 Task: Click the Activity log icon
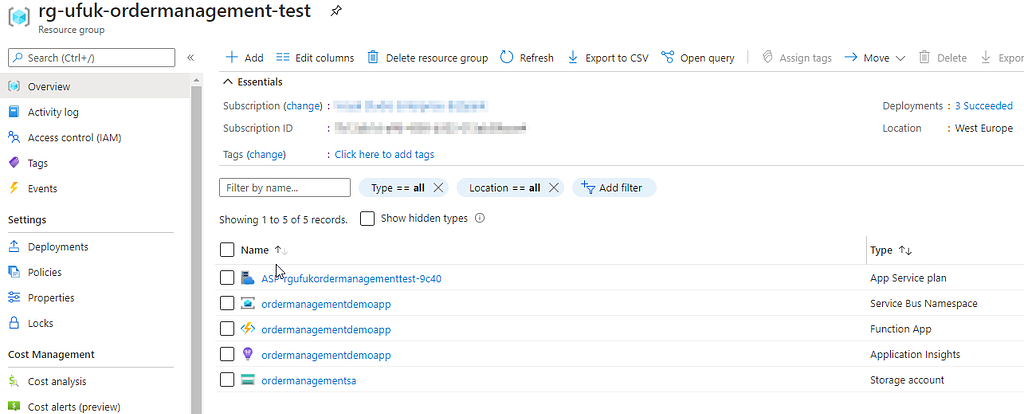tap(14, 112)
